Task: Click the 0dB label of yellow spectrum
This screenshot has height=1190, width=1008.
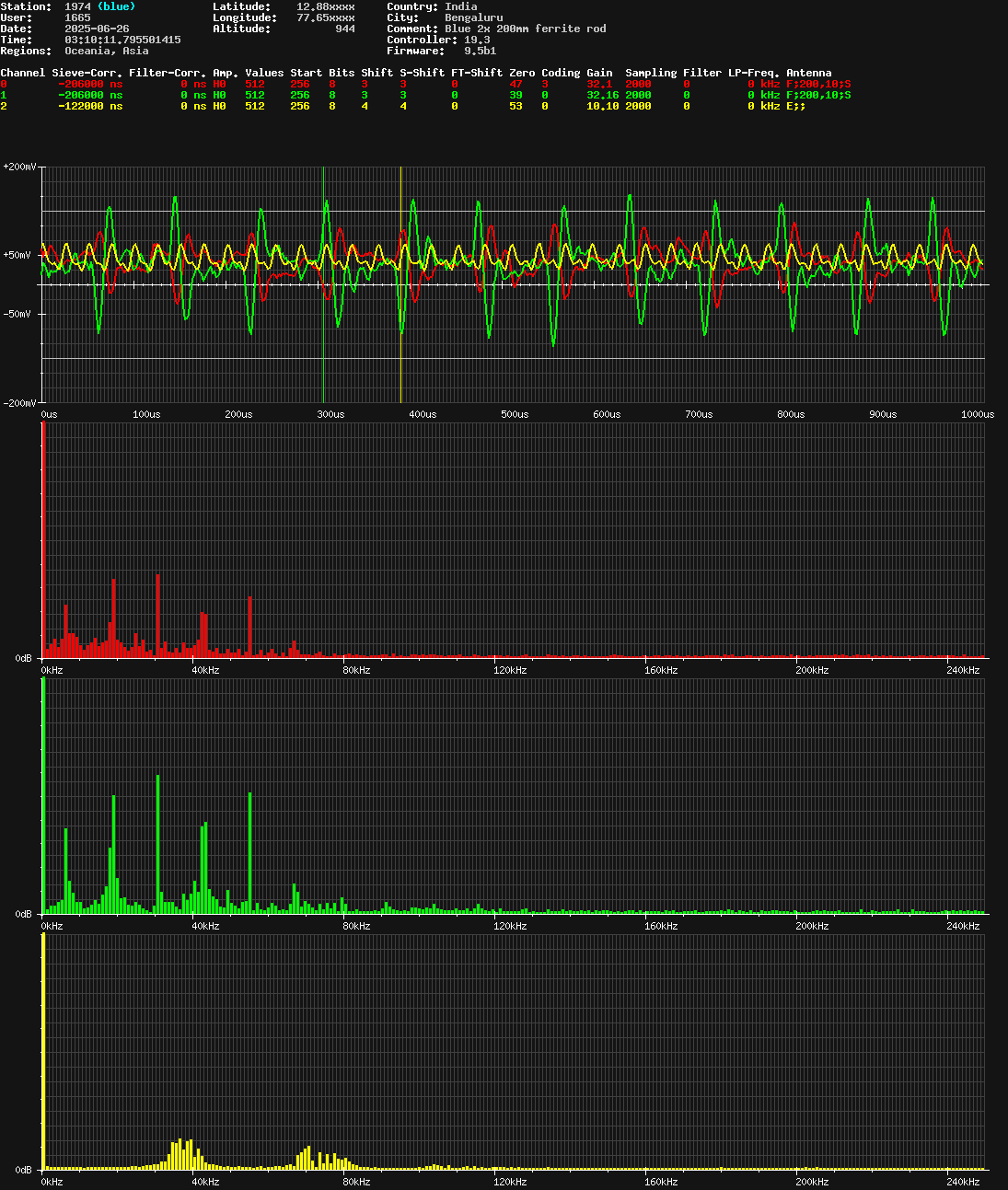Action: click(24, 1170)
